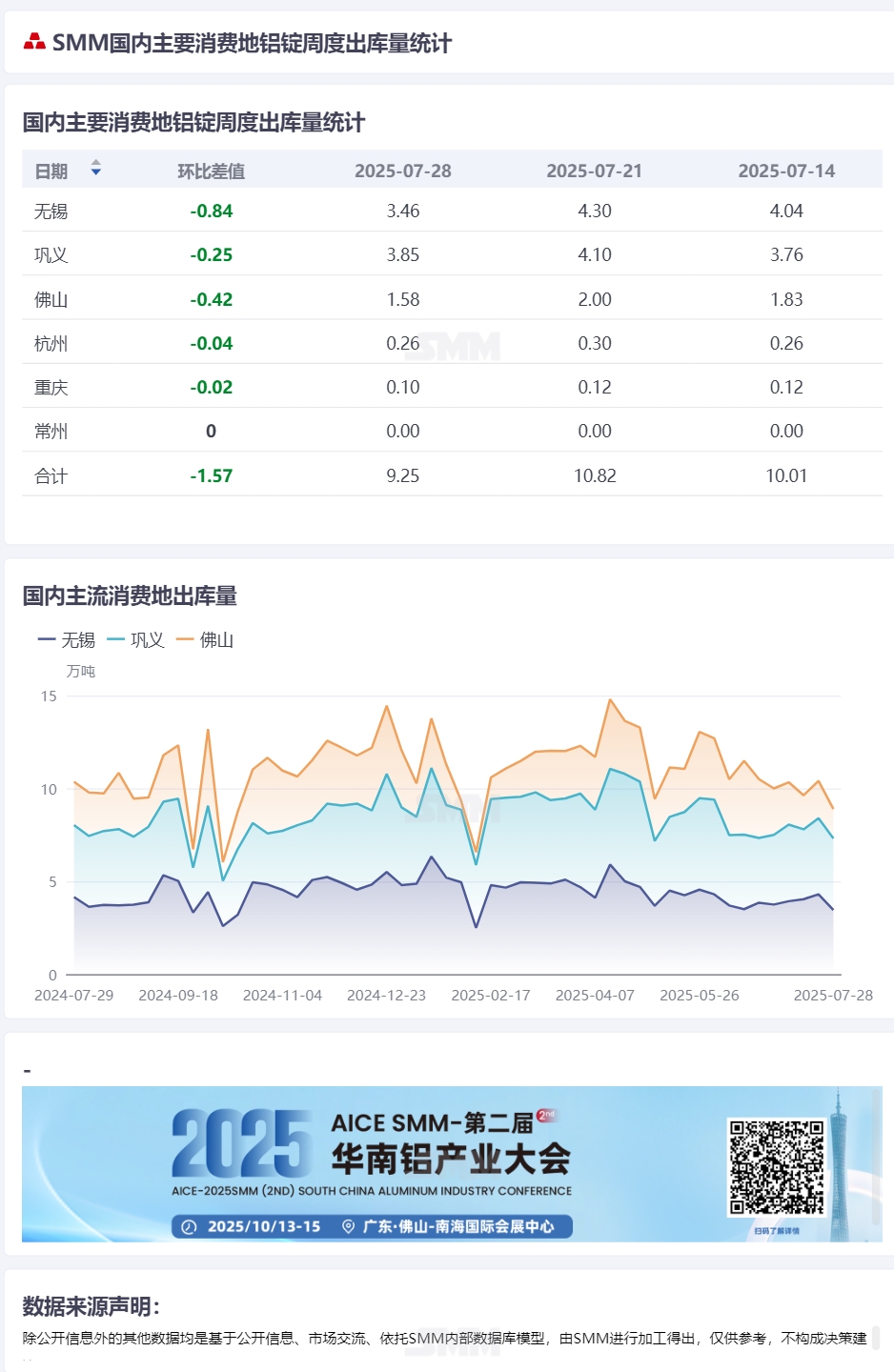
Task: Click the 数据来源声明 heading
Action: tap(91, 1306)
